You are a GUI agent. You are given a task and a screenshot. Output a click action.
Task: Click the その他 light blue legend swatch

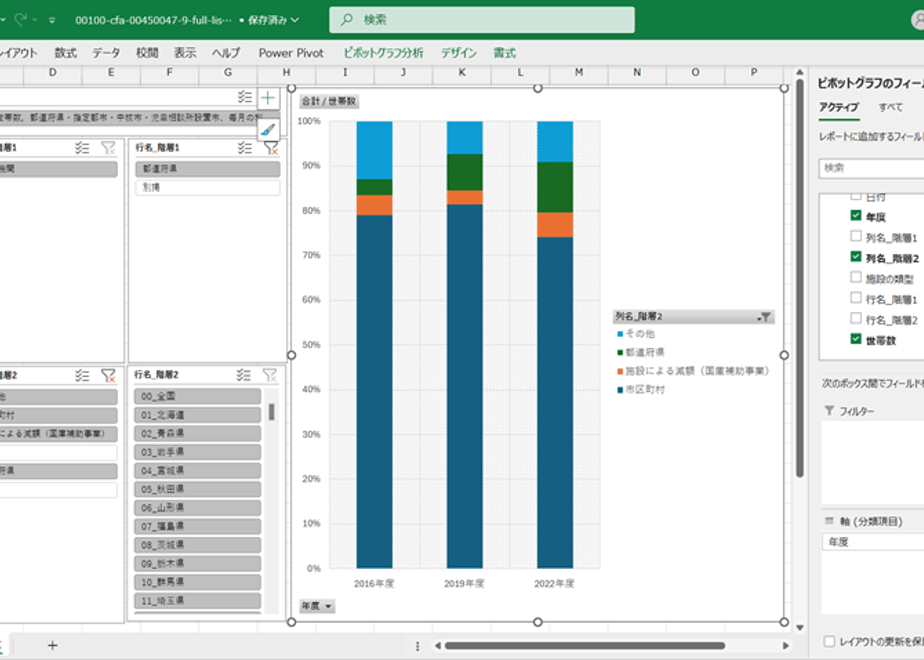coord(620,334)
